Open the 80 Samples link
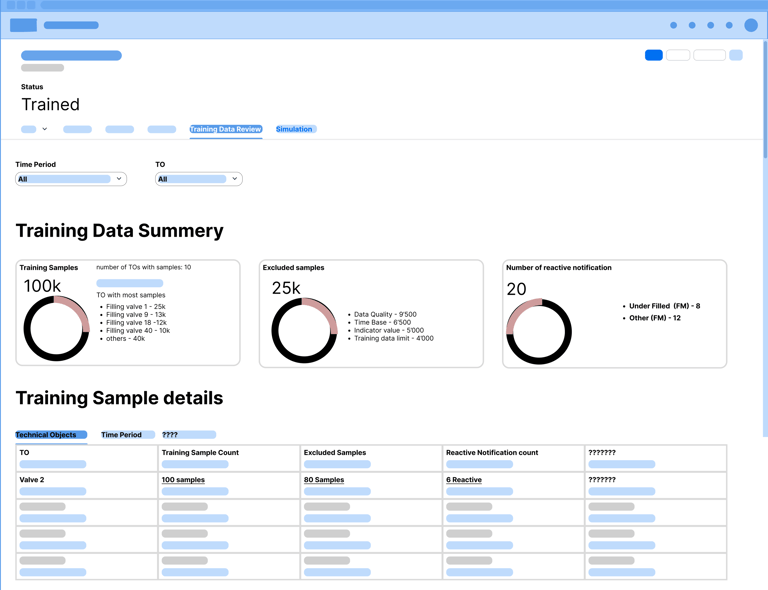This screenshot has width=768, height=590. click(x=324, y=480)
